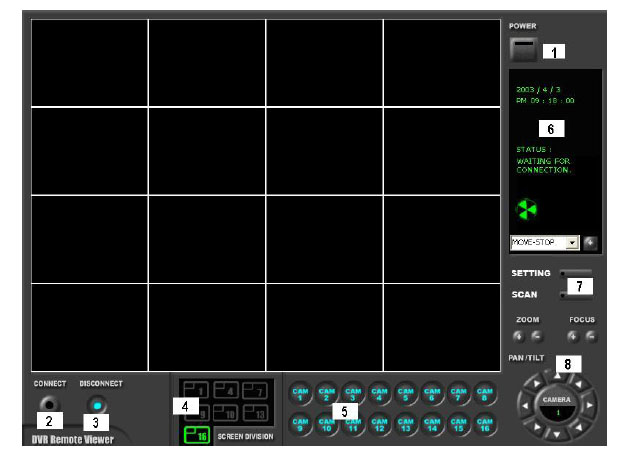Click the Scan button
625x464 pixels.
click(576, 295)
